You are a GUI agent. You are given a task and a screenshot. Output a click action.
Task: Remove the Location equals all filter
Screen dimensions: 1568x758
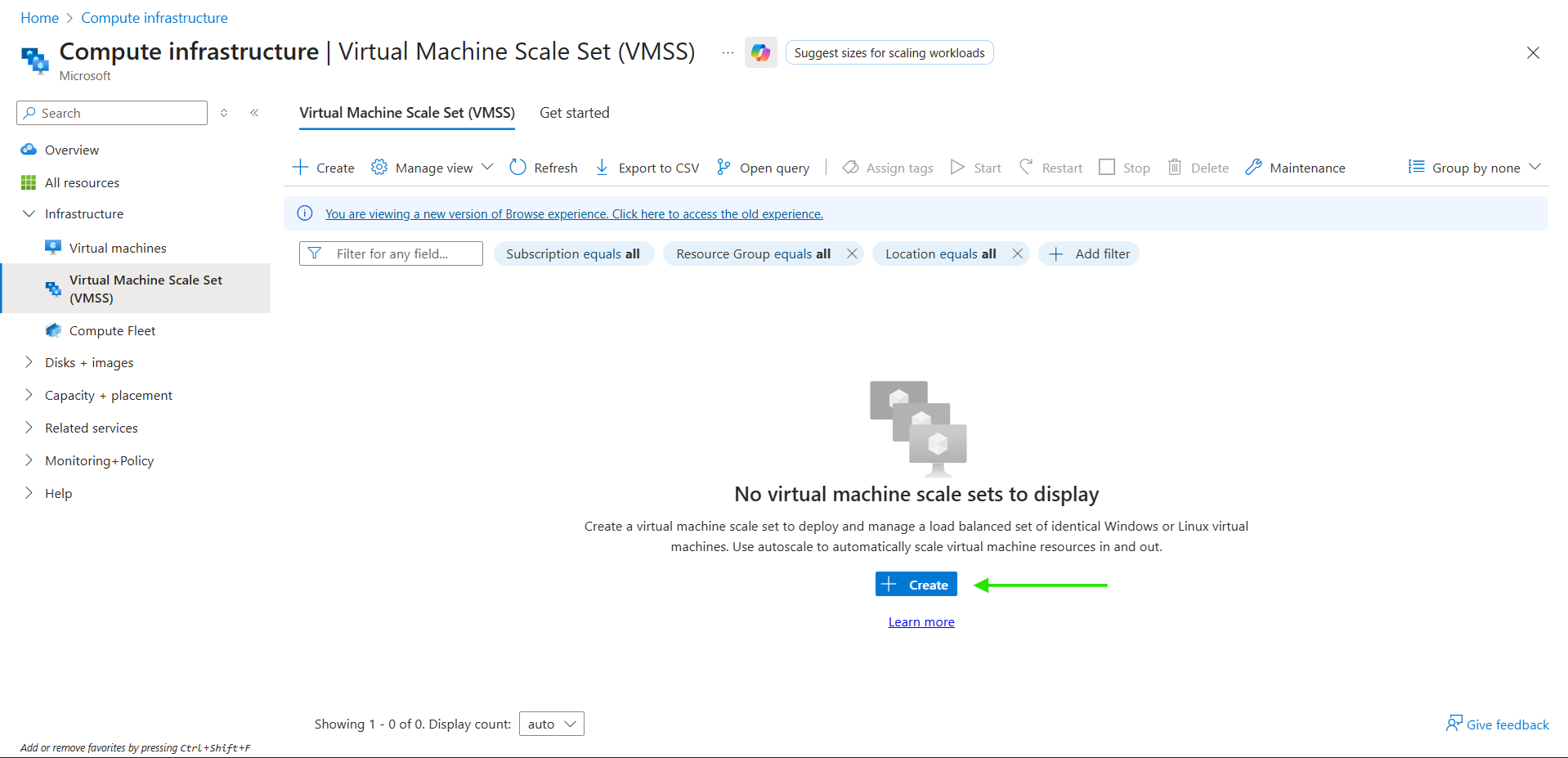tap(1018, 254)
